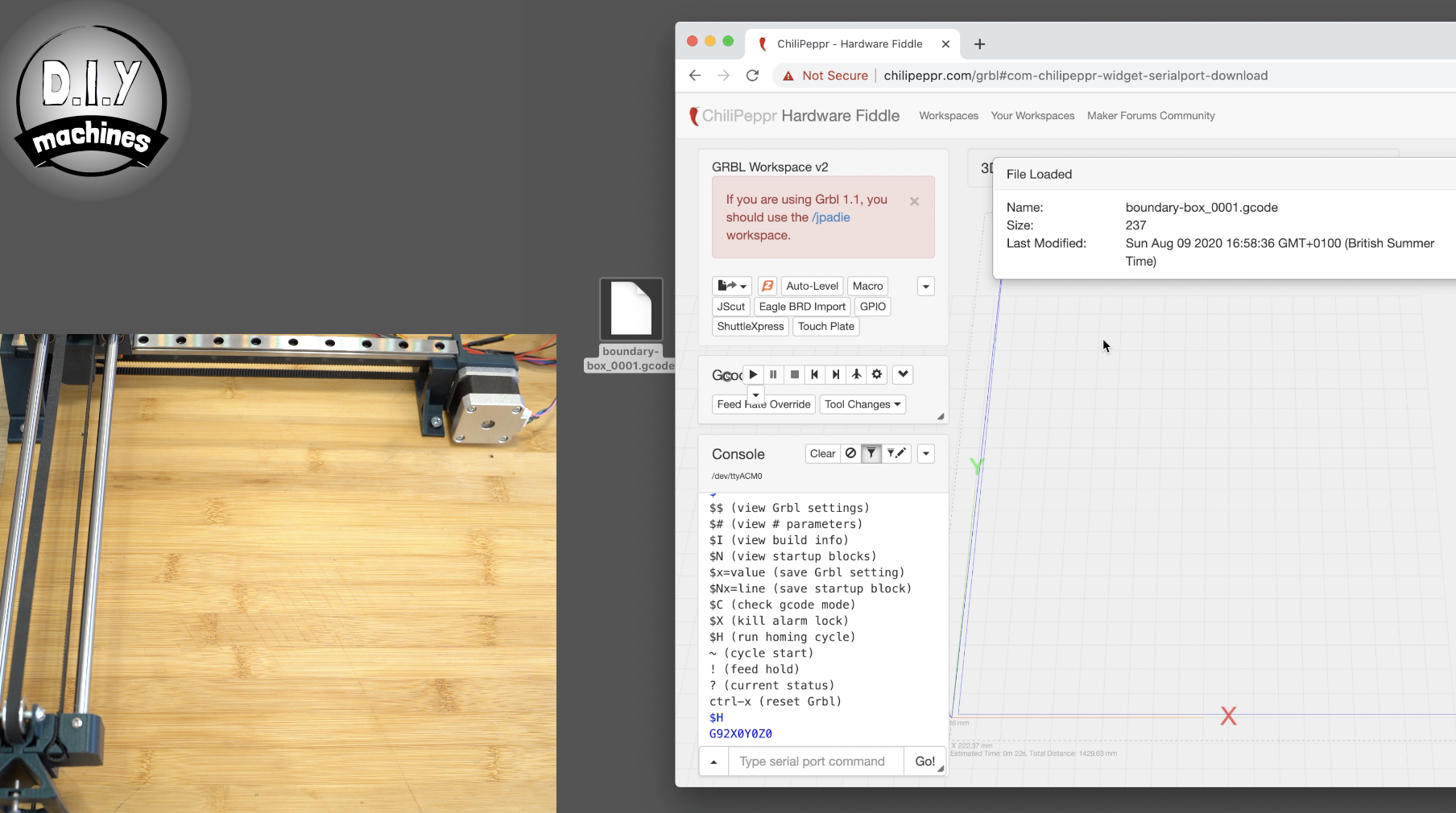This screenshot has width=1456, height=813.
Task: Toggle GPIO widget
Action: [x=872, y=307]
